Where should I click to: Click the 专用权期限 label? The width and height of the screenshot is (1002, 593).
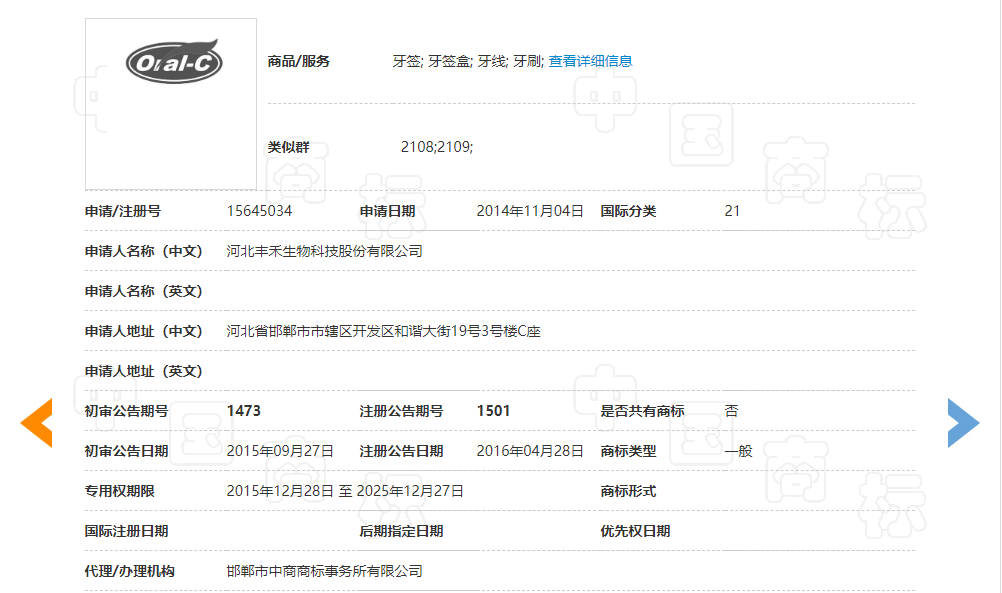pos(119,491)
